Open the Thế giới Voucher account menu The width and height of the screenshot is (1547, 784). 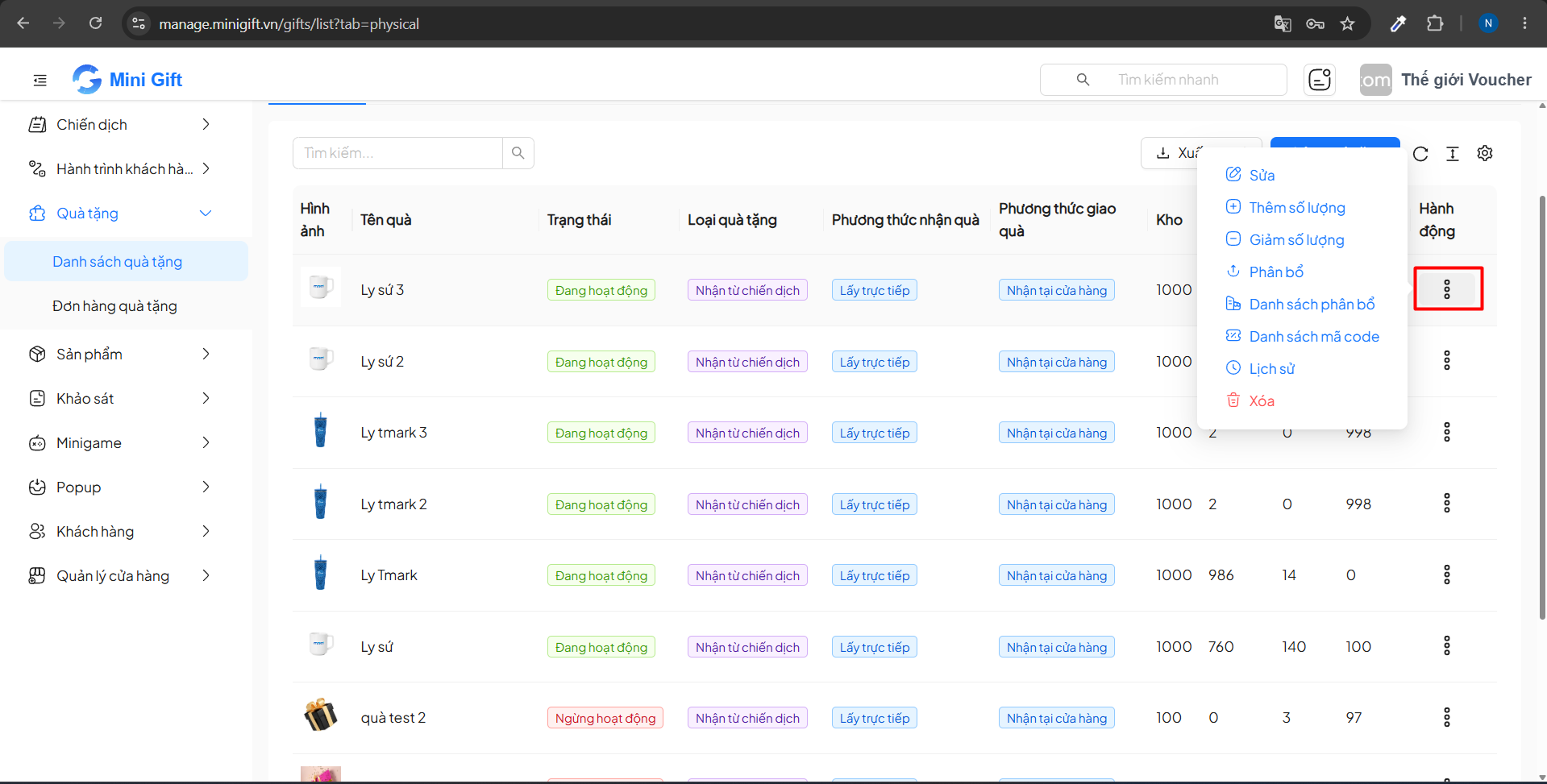(1445, 80)
